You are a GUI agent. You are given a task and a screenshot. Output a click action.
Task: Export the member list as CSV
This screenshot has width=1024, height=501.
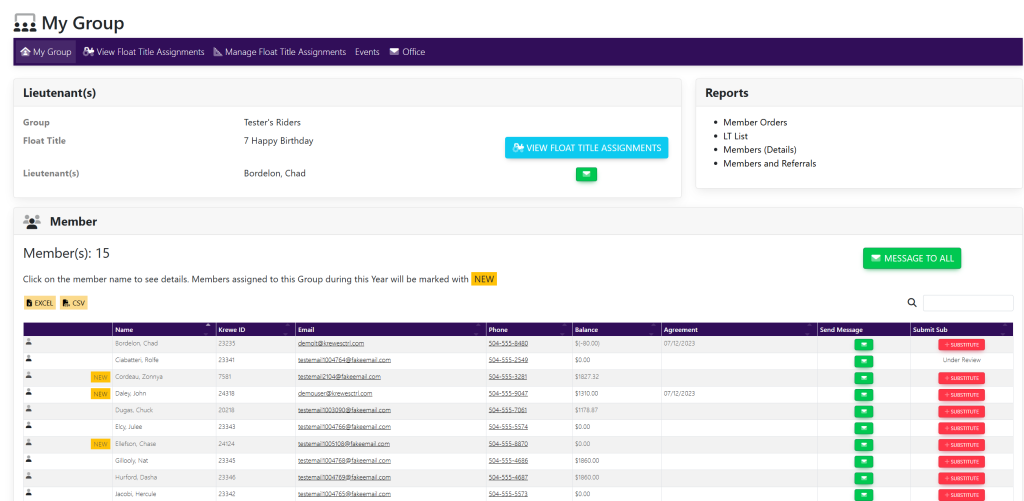coord(74,302)
